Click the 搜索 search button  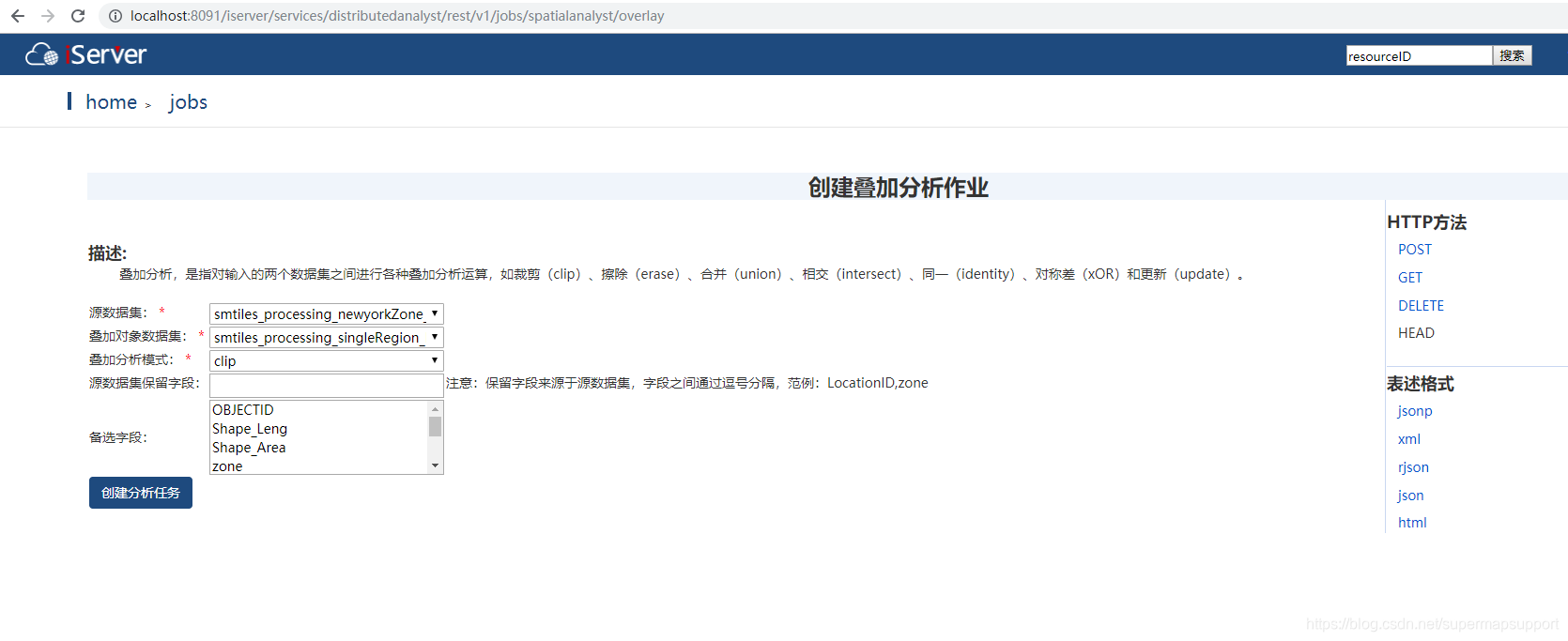1512,55
